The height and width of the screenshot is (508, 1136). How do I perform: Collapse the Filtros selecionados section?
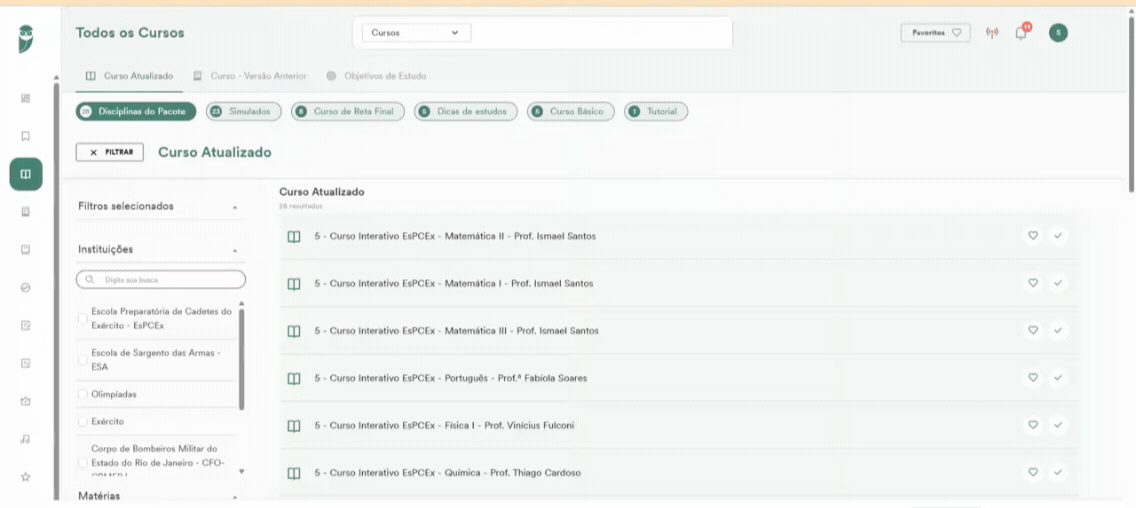235,207
